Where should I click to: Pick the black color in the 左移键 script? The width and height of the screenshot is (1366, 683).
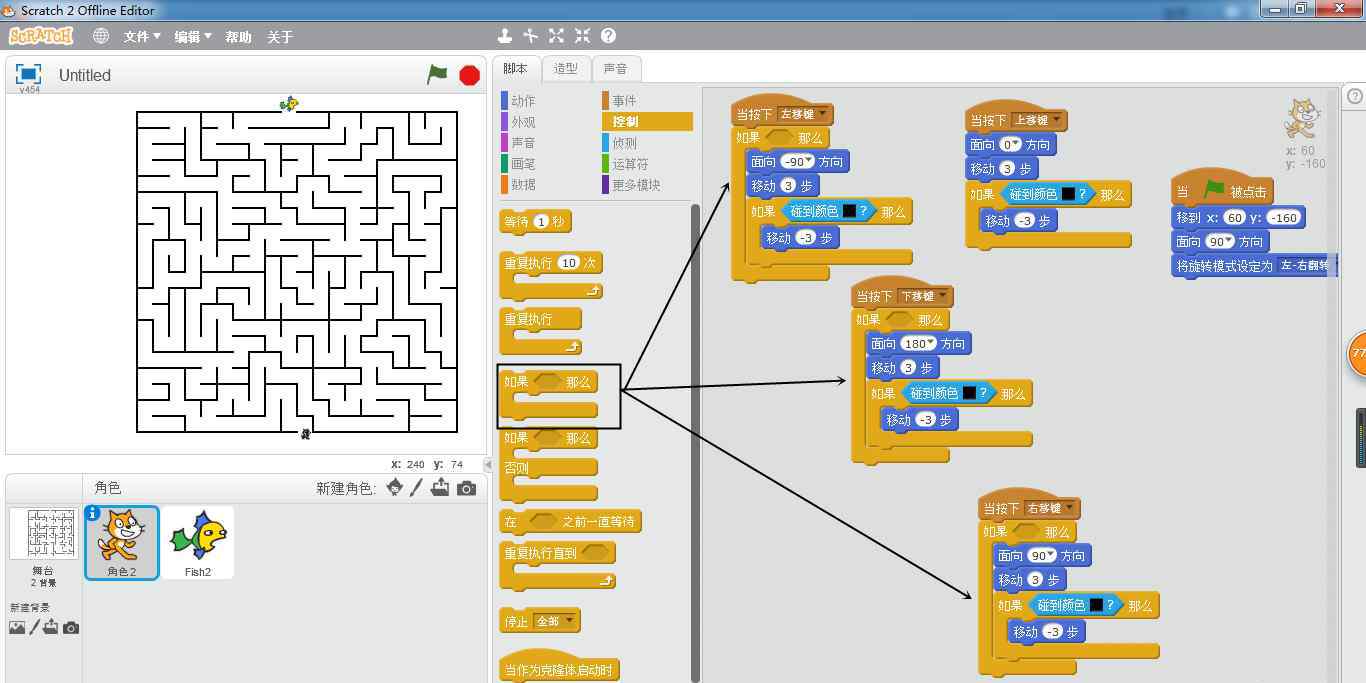point(849,211)
